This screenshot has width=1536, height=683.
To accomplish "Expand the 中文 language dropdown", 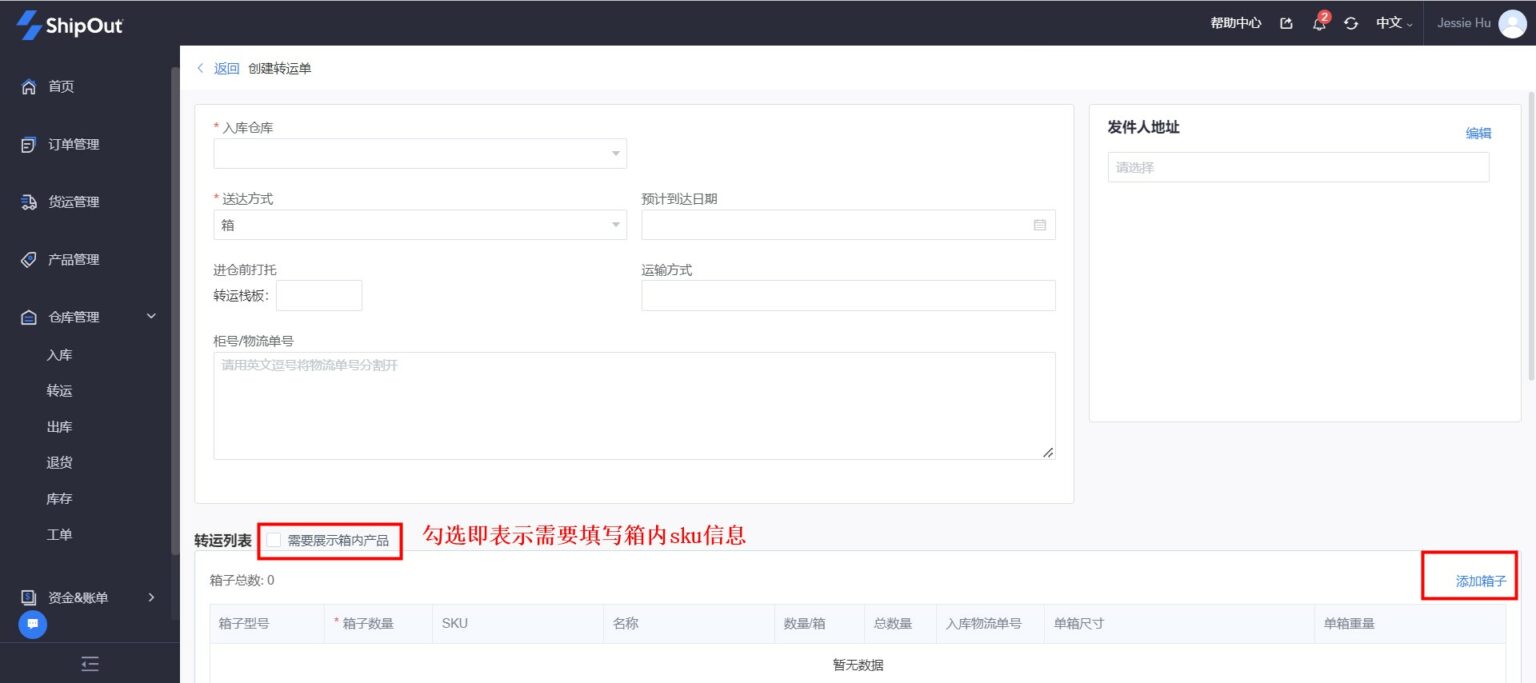I will (x=1391, y=22).
